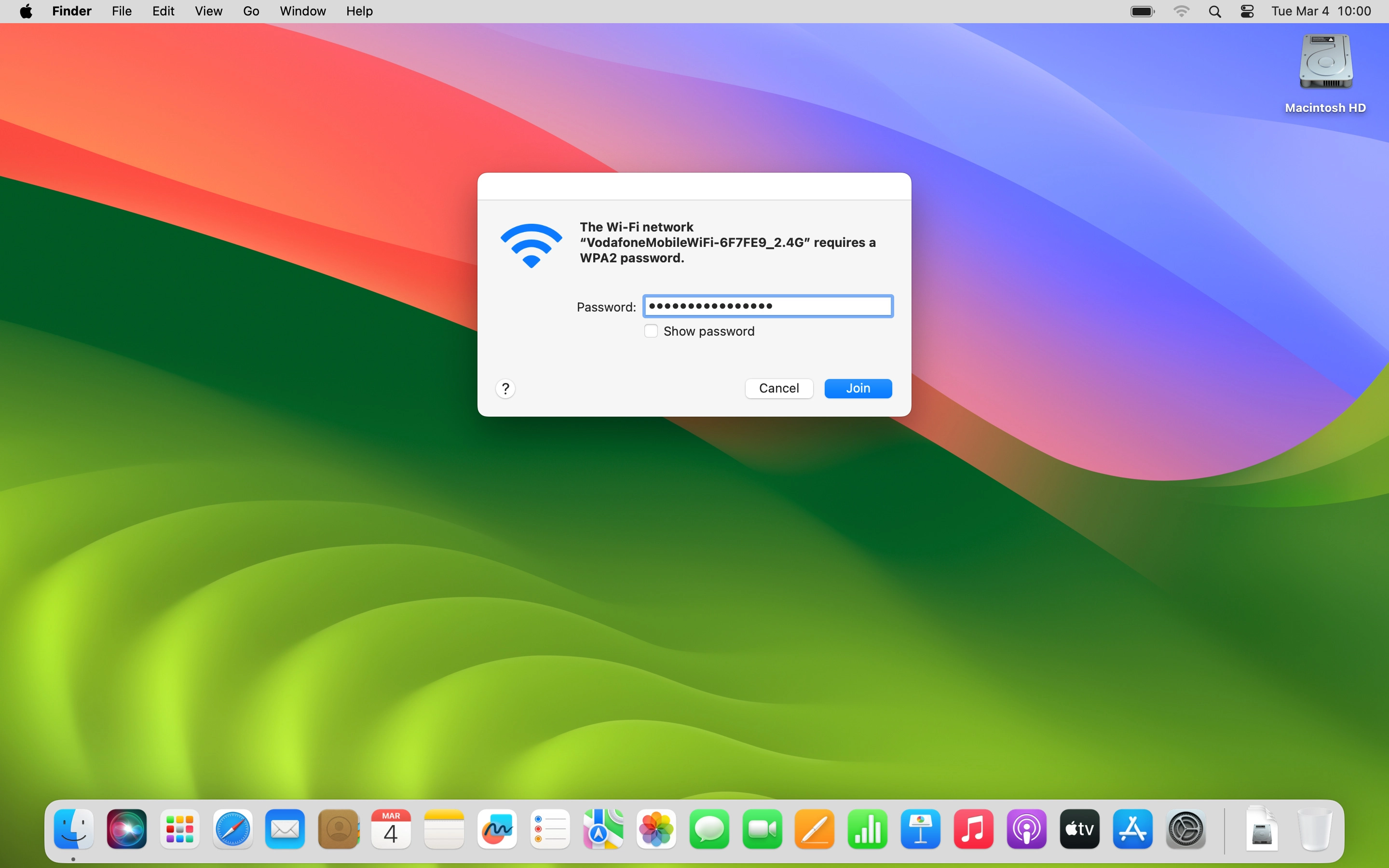Viewport: 1389px width, 868px height.
Task: Open the Finder menu
Action: coord(72,12)
